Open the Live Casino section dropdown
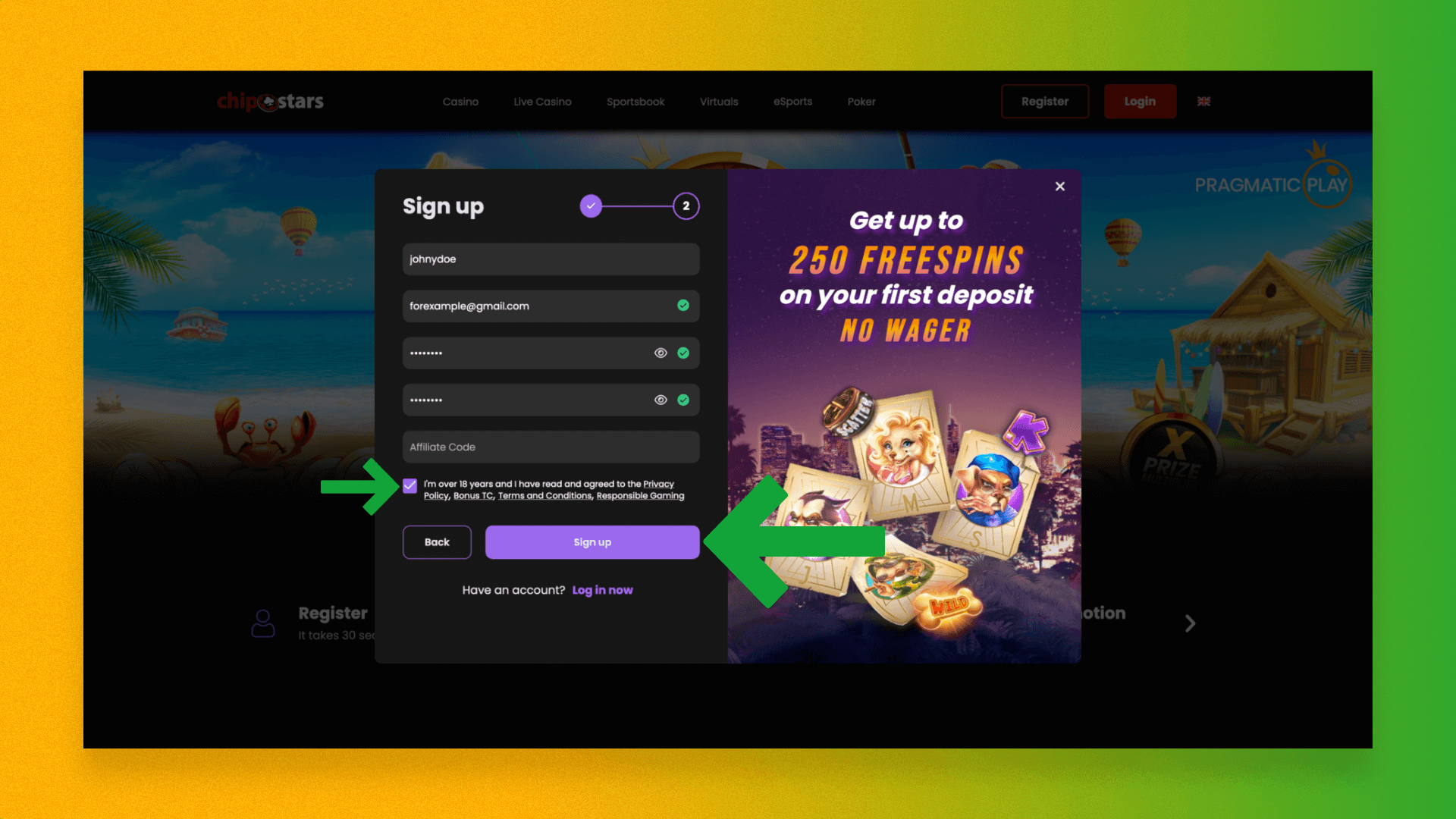 click(x=542, y=101)
